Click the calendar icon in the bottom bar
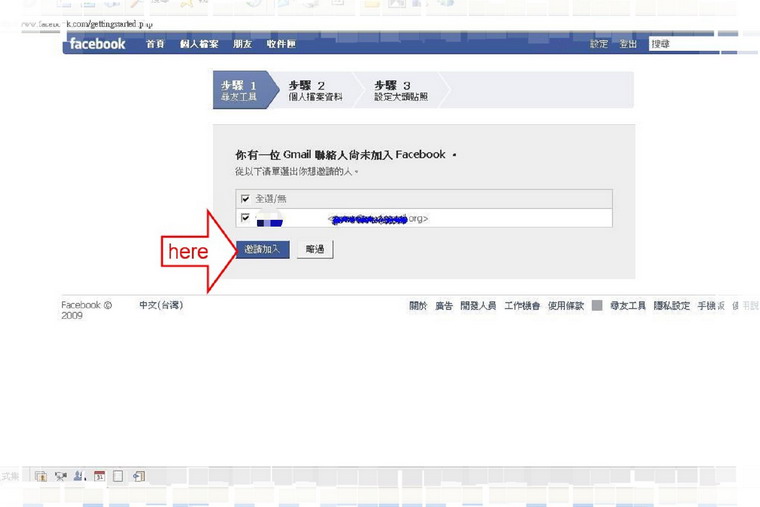Screen dimensions: 760x507 click(x=99, y=476)
